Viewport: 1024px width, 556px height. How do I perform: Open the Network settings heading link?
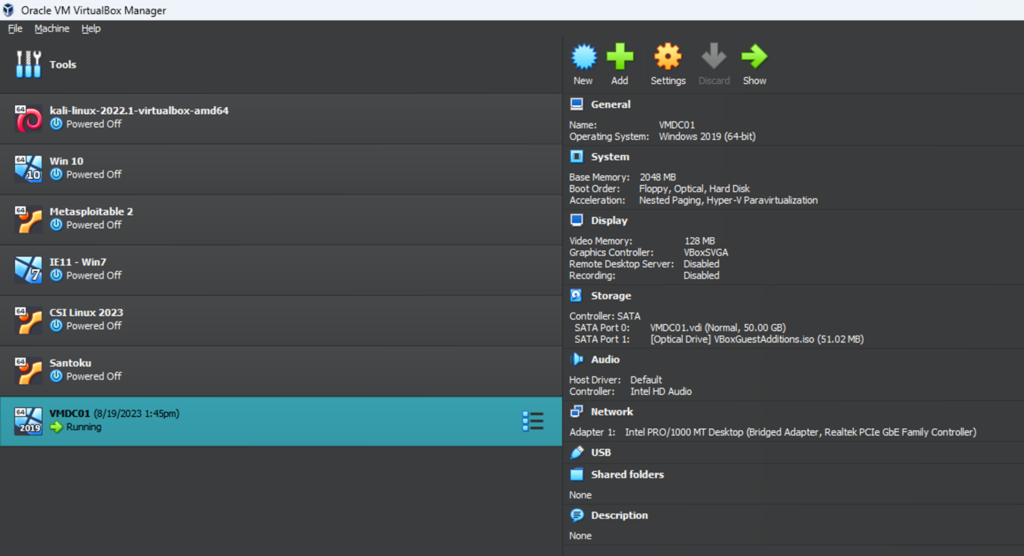(x=612, y=412)
